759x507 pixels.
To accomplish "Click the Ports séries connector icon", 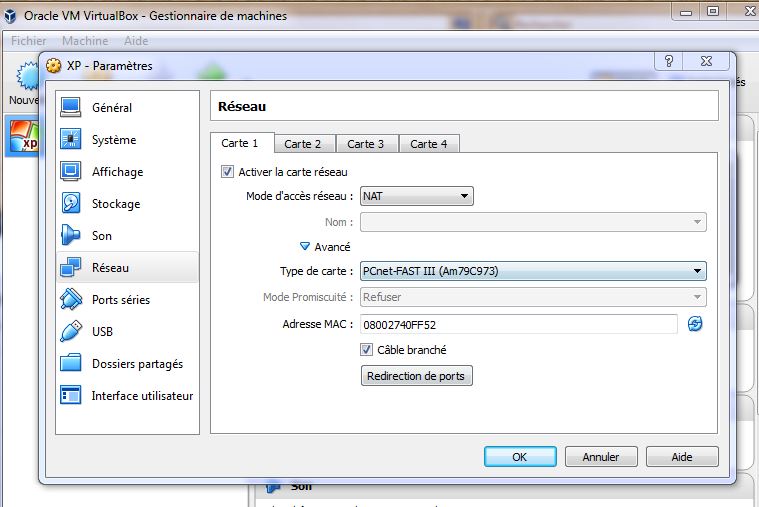I will click(x=71, y=299).
